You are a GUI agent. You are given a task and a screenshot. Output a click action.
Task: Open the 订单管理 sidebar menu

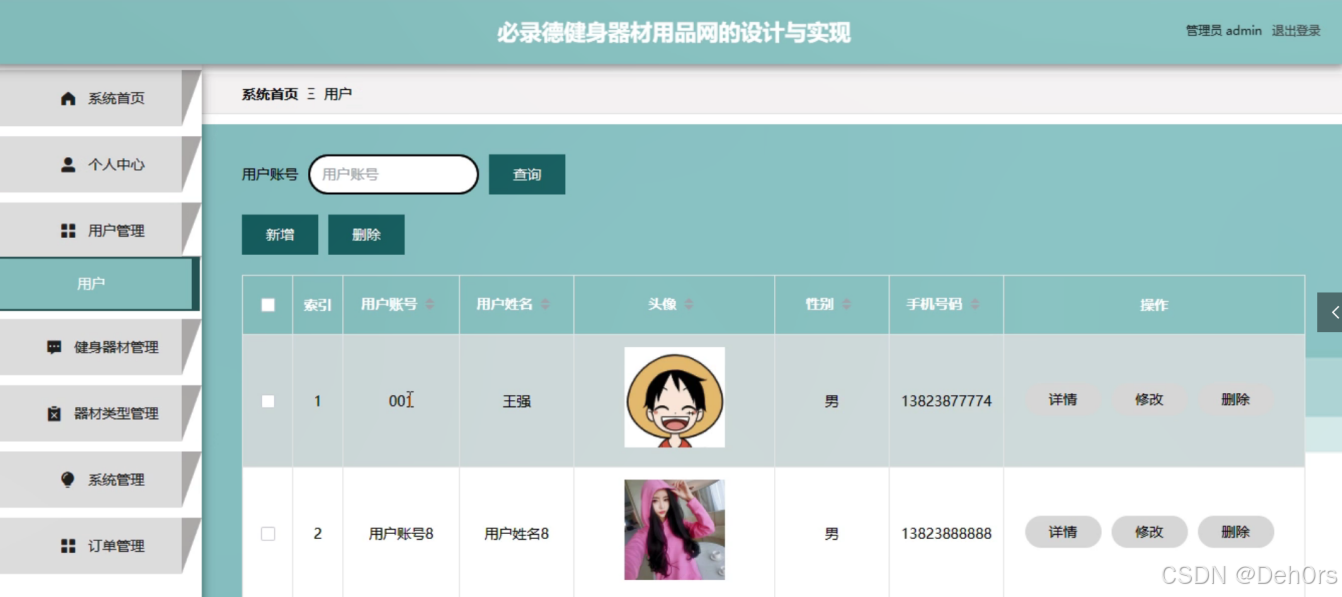tap(100, 546)
